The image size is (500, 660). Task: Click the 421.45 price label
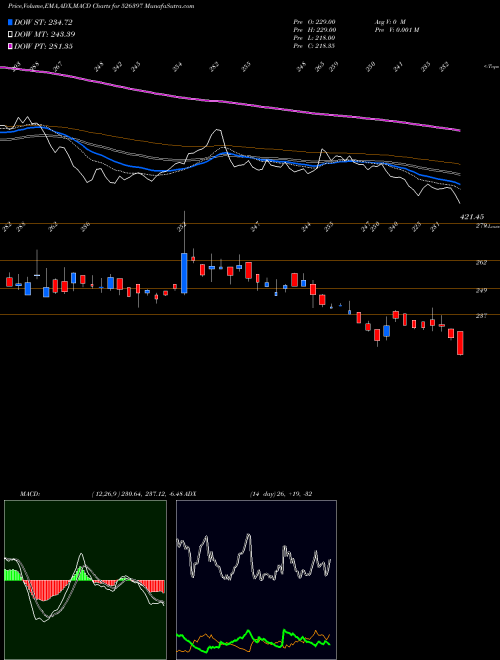(472, 217)
